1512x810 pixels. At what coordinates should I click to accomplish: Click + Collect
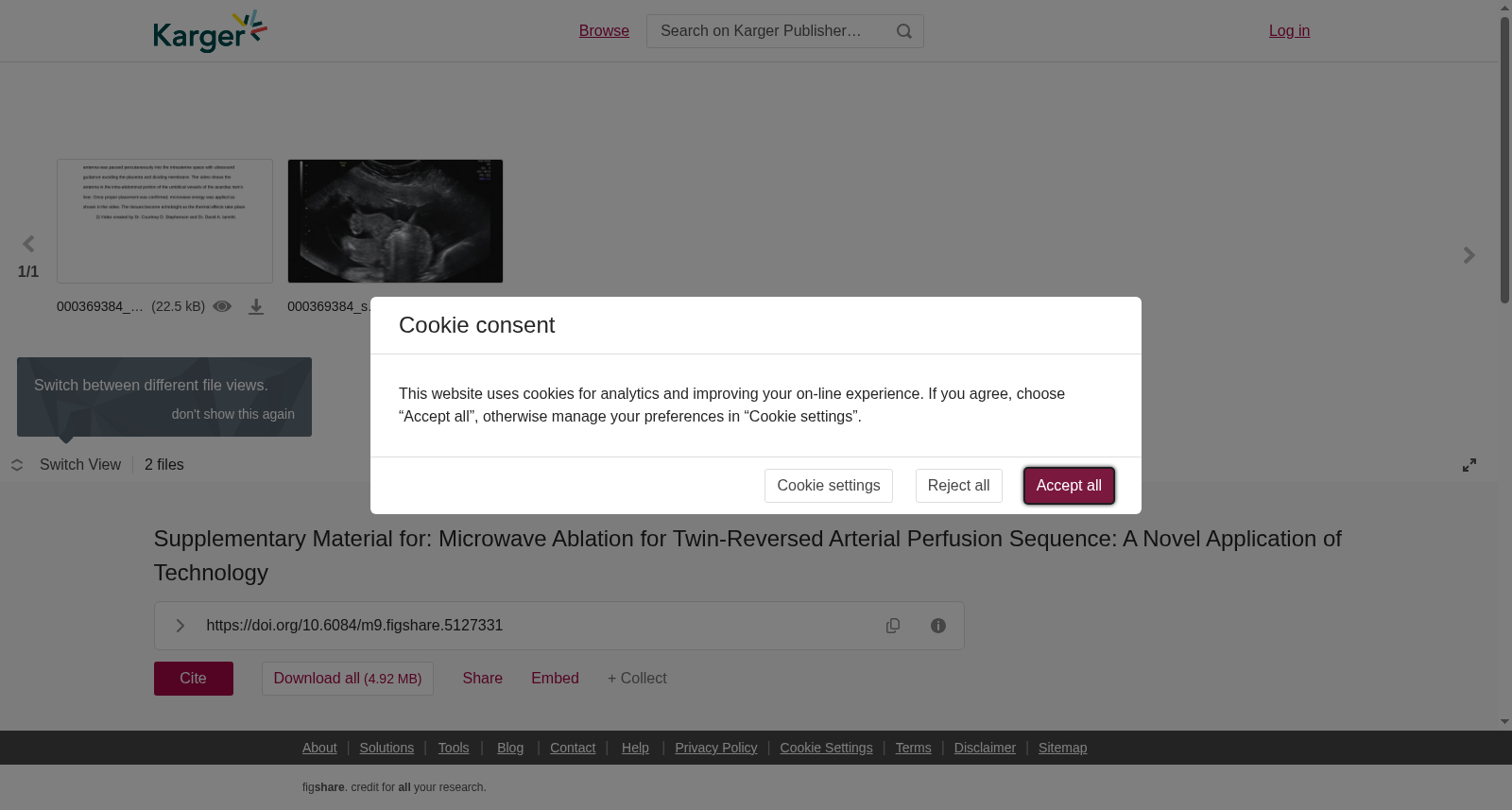tap(637, 679)
